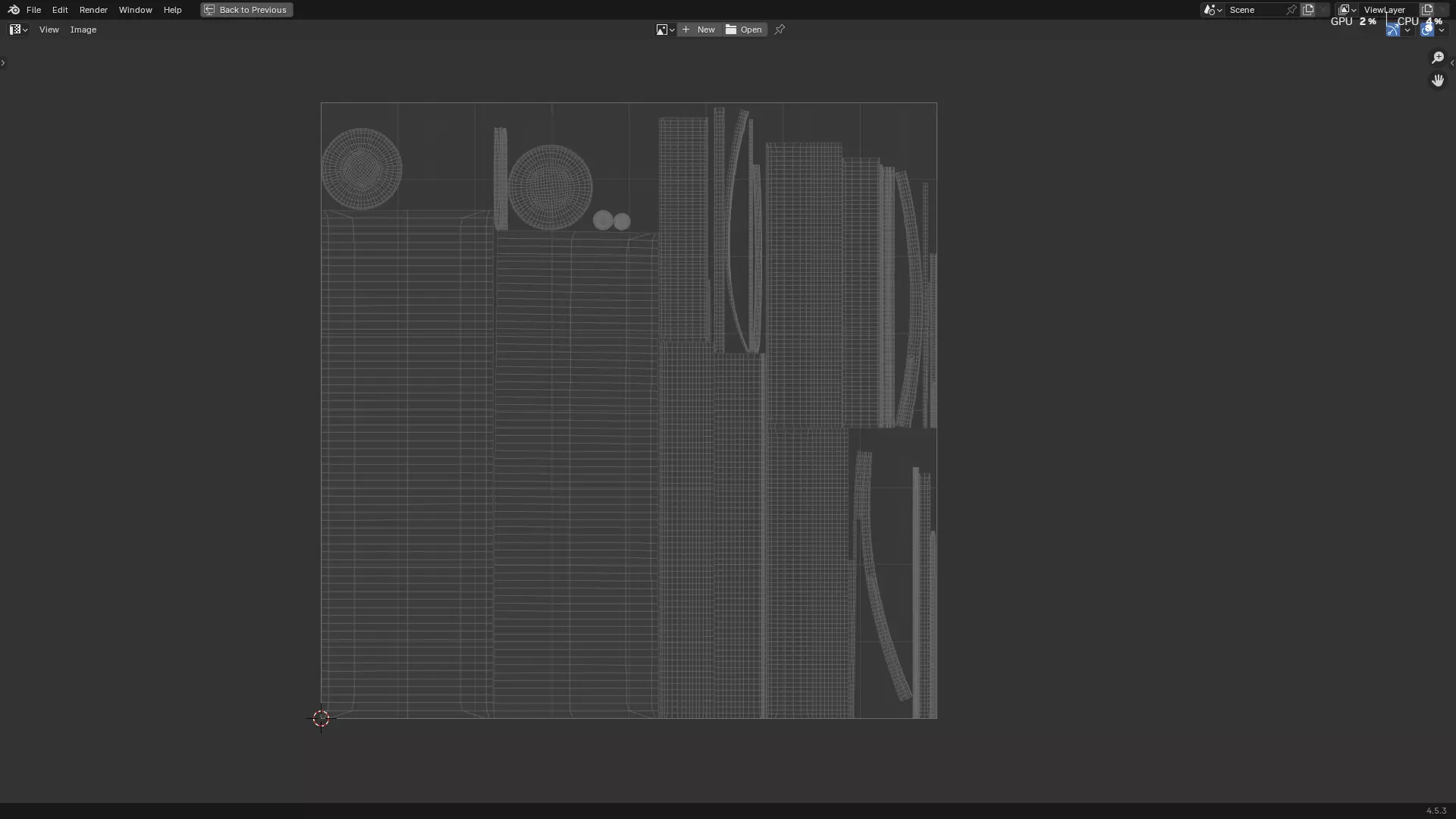The height and width of the screenshot is (819, 1456).
Task: Open the Image menu
Action: [x=83, y=30]
